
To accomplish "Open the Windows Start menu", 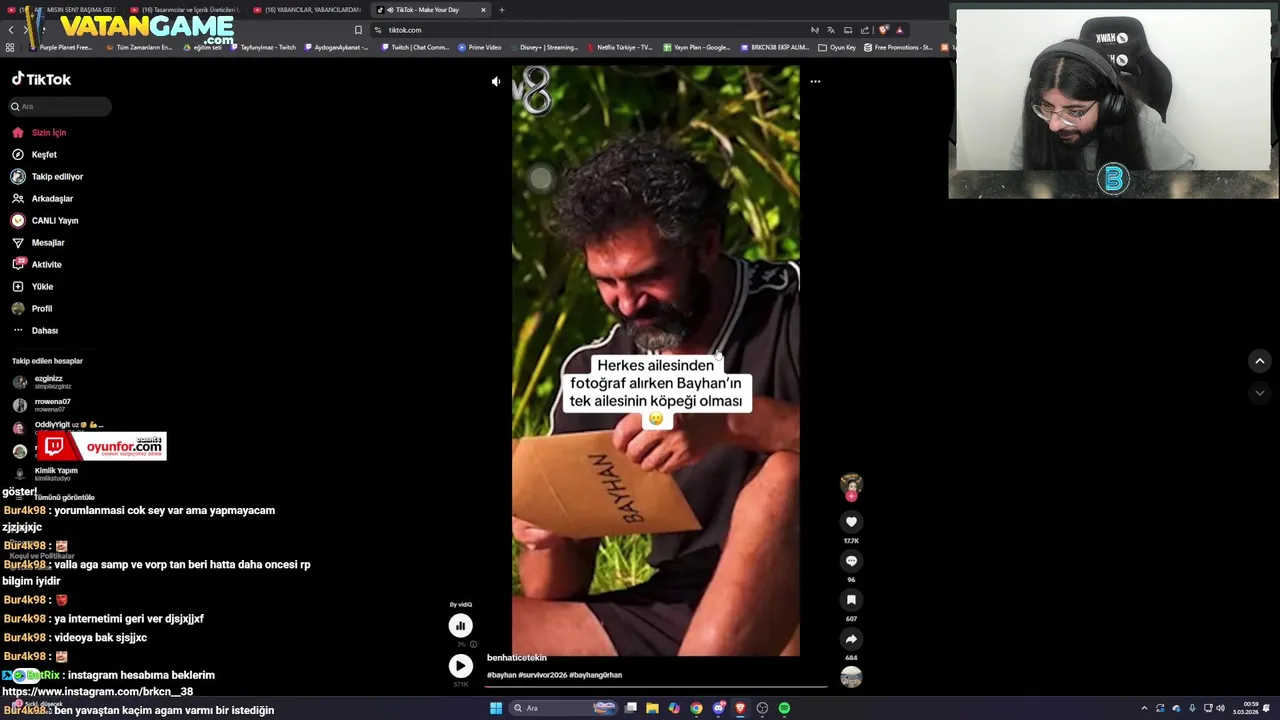I will [x=495, y=708].
